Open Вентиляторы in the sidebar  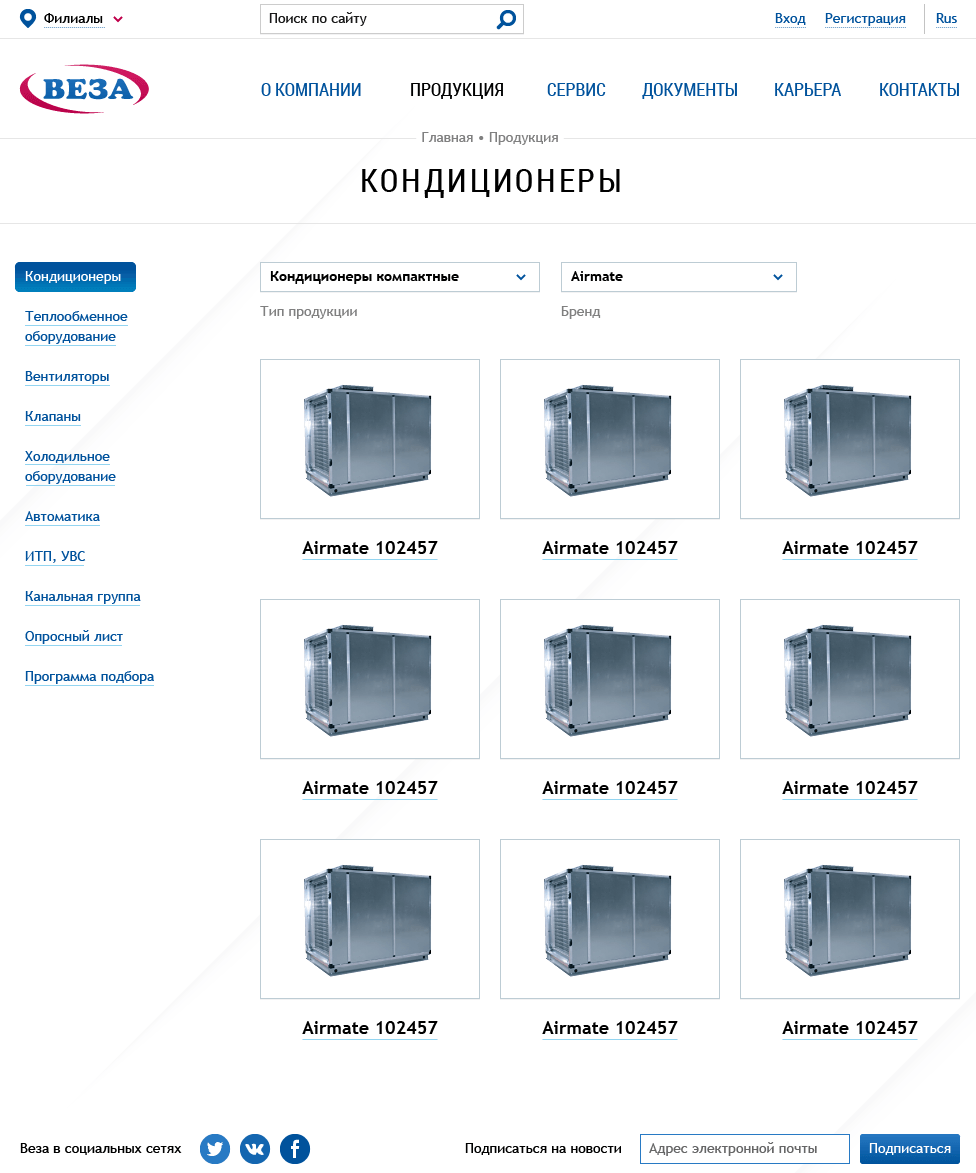(x=67, y=376)
